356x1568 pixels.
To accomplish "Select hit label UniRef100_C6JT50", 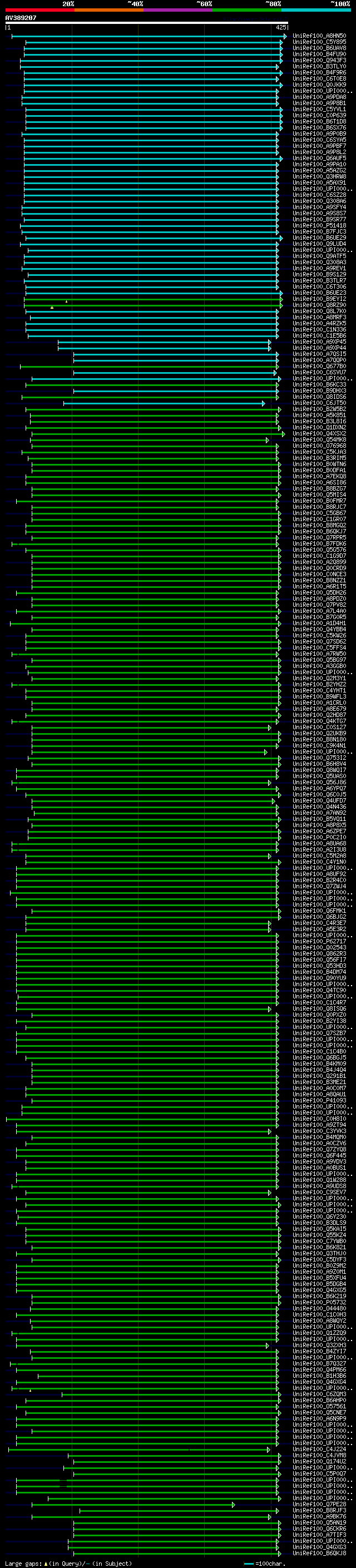I will click(319, 403).
